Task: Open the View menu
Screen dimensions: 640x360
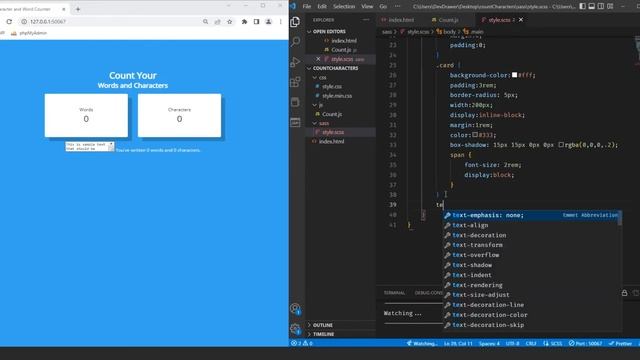Action: (367, 6)
